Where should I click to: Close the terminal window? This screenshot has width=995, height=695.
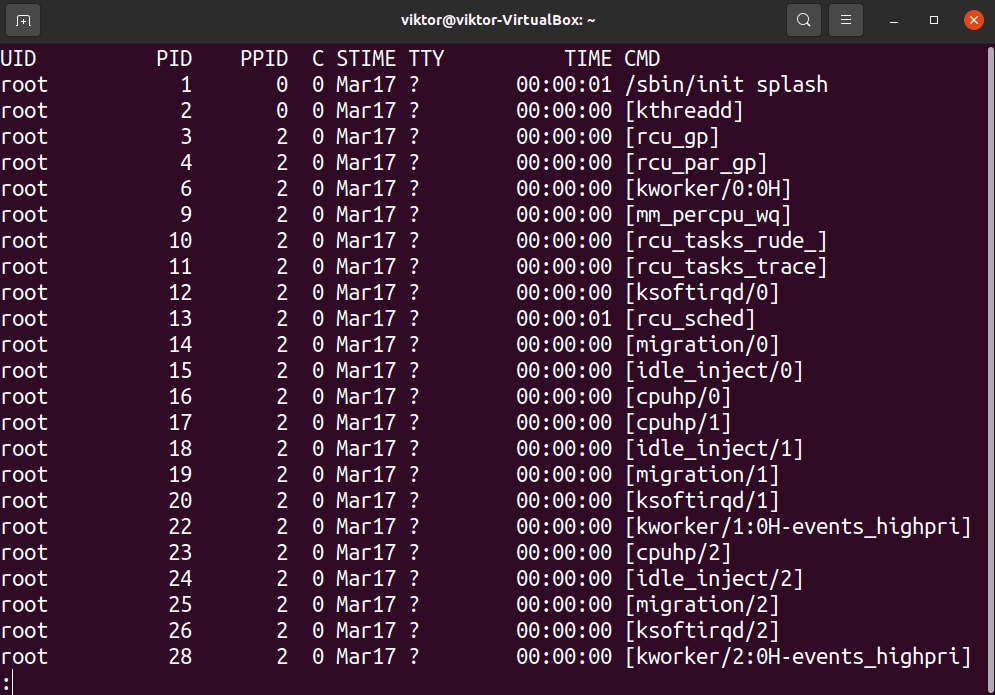(973, 20)
